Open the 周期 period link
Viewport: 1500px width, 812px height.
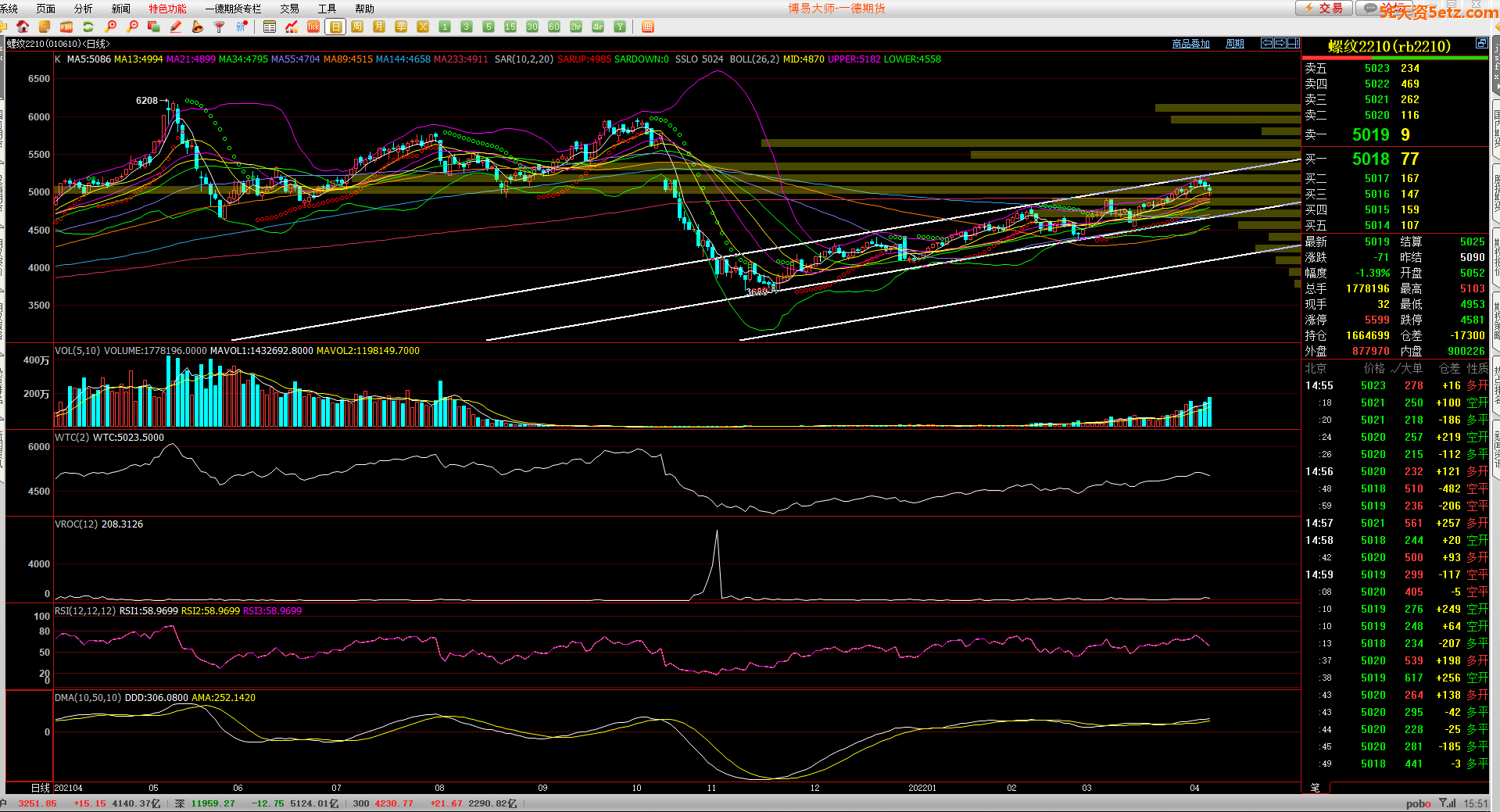pyautogui.click(x=1235, y=44)
